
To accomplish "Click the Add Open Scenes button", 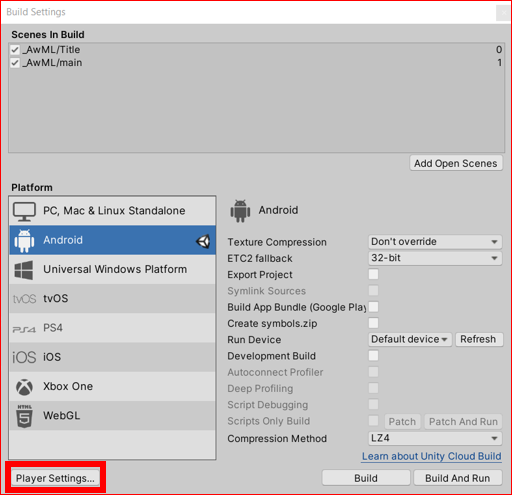I will [x=456, y=163].
